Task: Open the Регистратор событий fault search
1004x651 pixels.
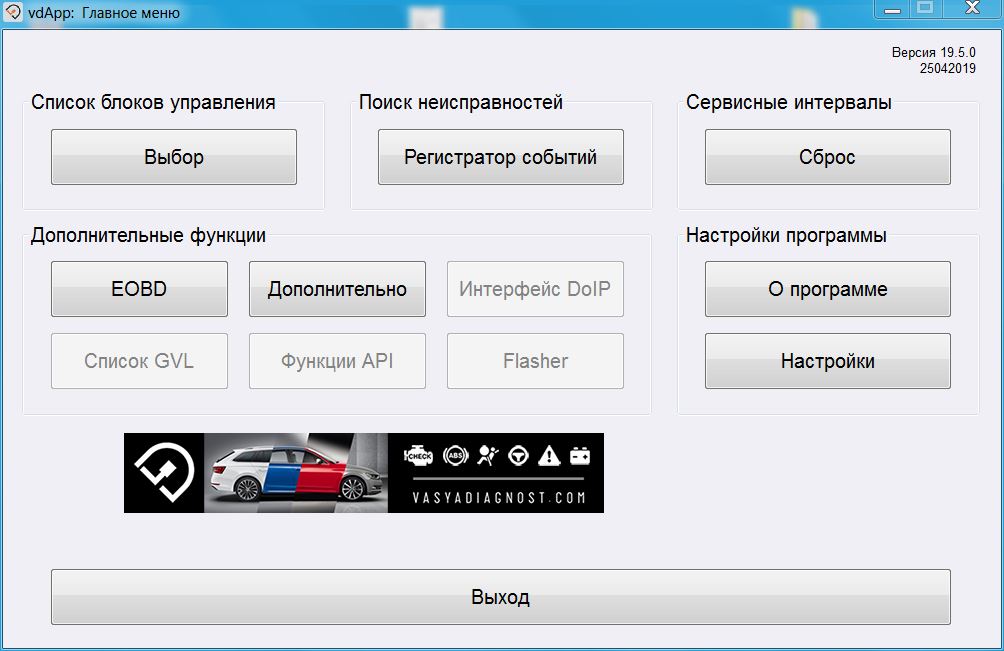Action: [x=501, y=157]
